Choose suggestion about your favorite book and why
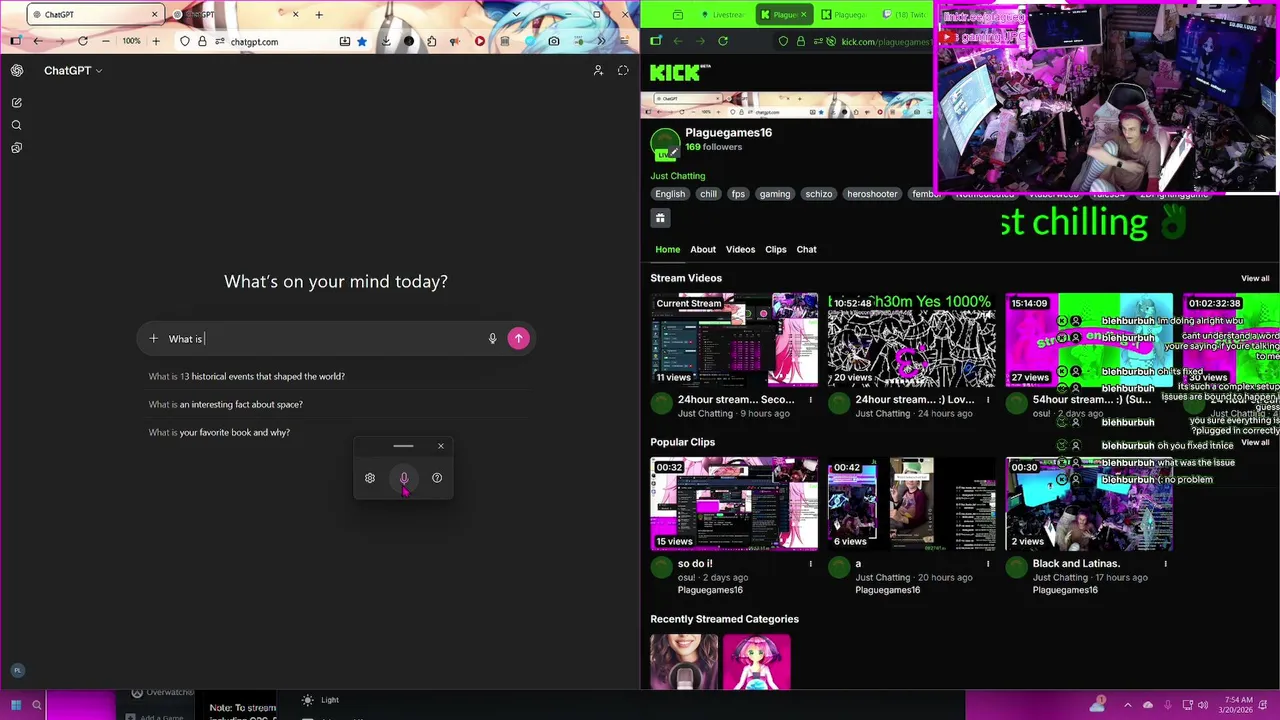Image resolution: width=1280 pixels, height=720 pixels. (x=219, y=432)
